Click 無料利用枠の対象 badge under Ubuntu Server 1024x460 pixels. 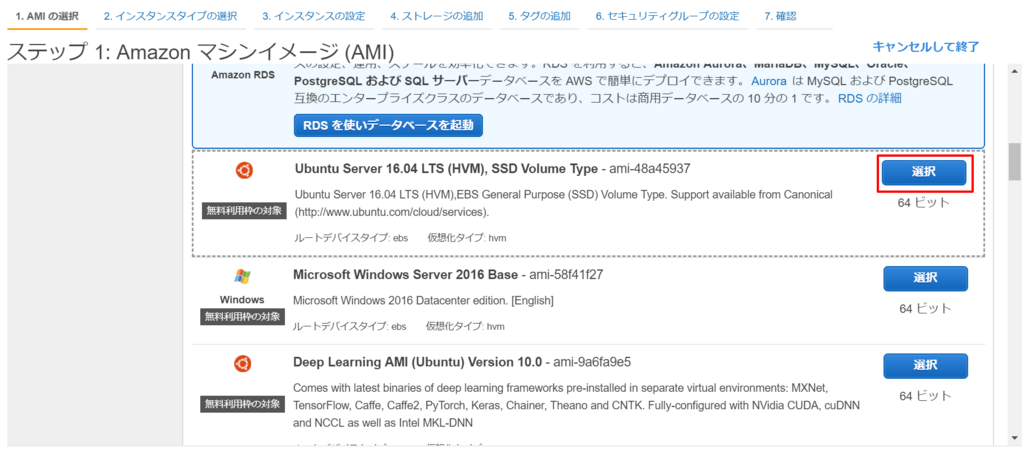tap(244, 210)
